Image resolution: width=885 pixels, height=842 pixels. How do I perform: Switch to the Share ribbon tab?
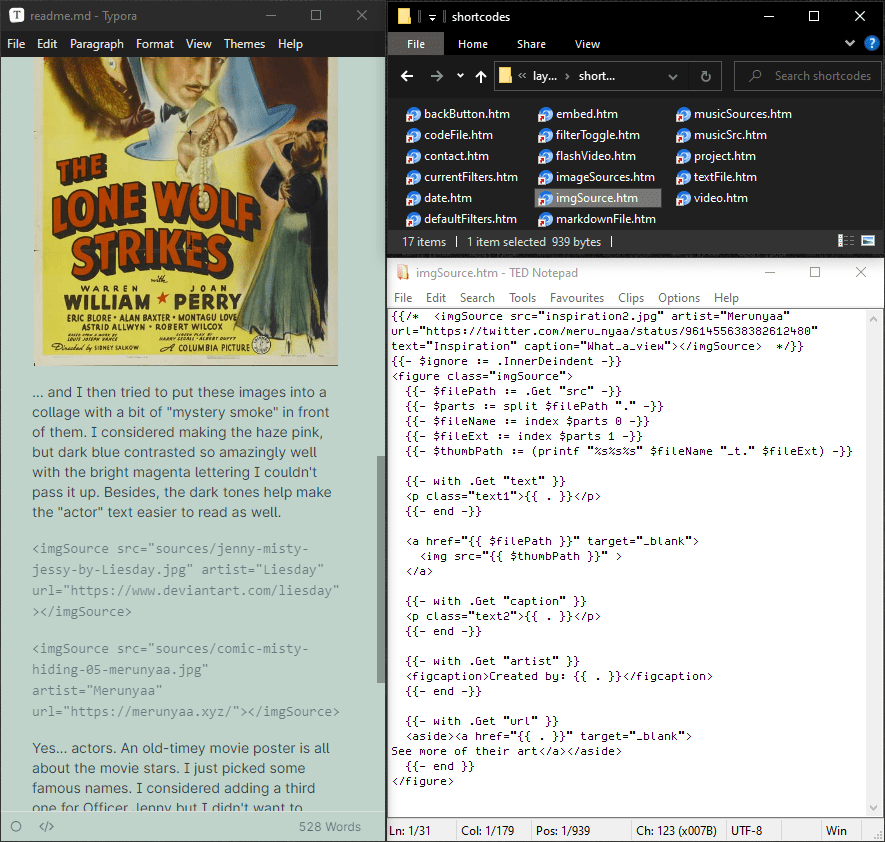[531, 44]
